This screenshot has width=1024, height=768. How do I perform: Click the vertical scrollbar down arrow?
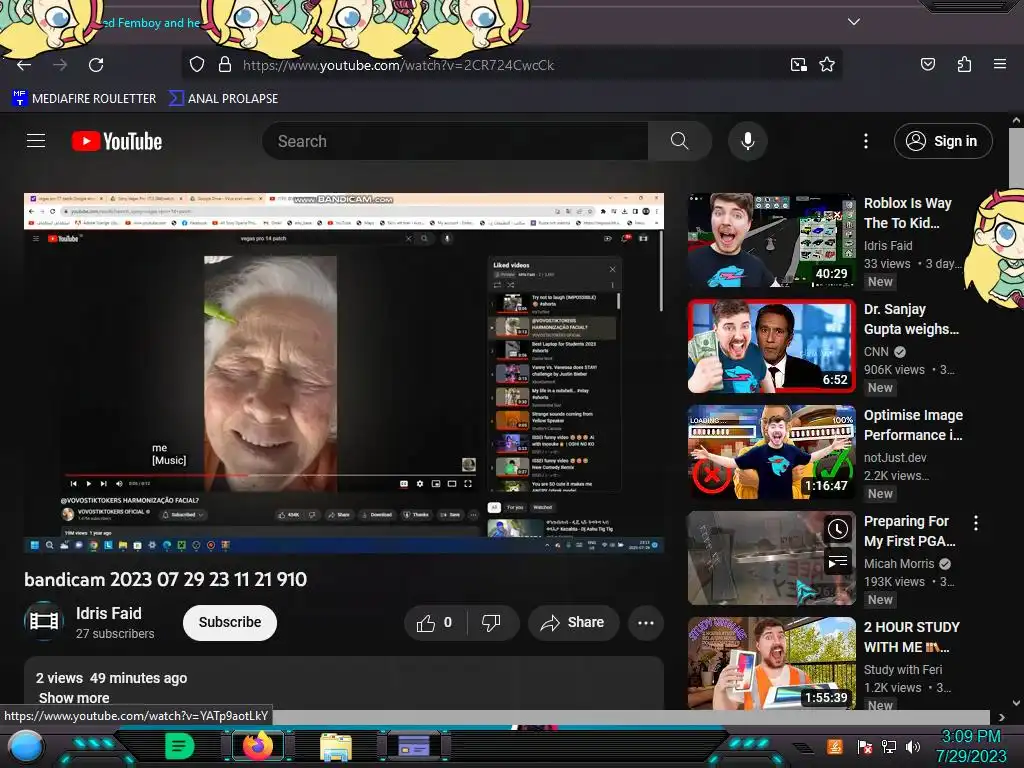pyautogui.click(x=1016, y=703)
